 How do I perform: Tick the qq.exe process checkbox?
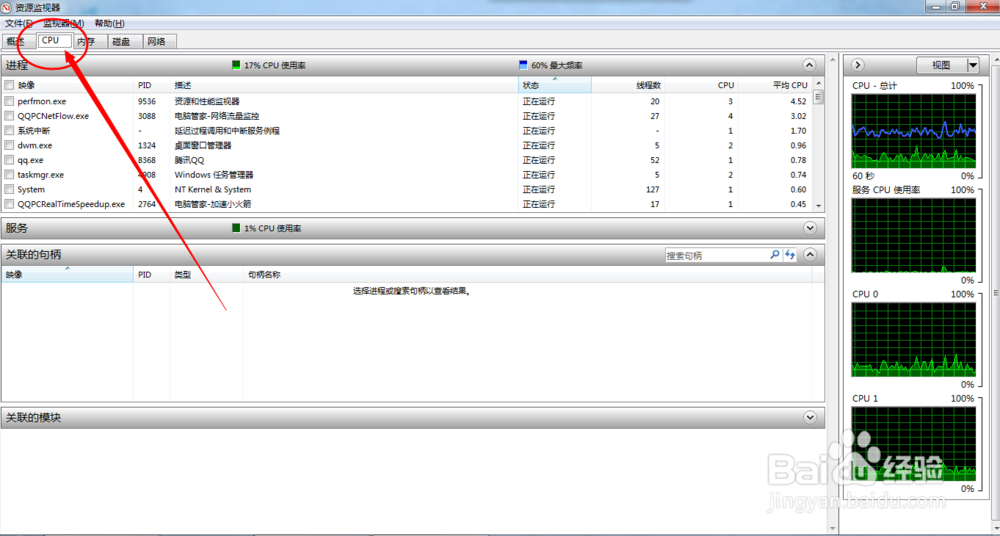10,160
